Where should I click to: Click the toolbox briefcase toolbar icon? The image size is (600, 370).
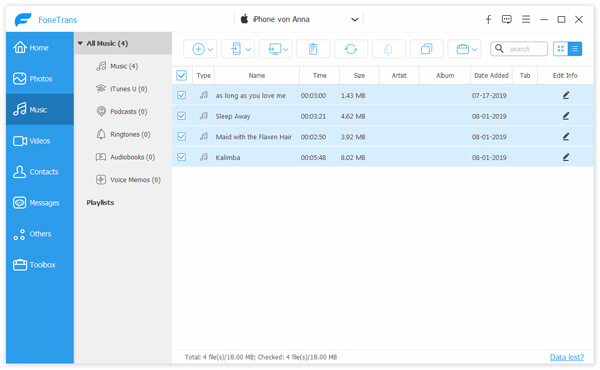click(x=463, y=49)
